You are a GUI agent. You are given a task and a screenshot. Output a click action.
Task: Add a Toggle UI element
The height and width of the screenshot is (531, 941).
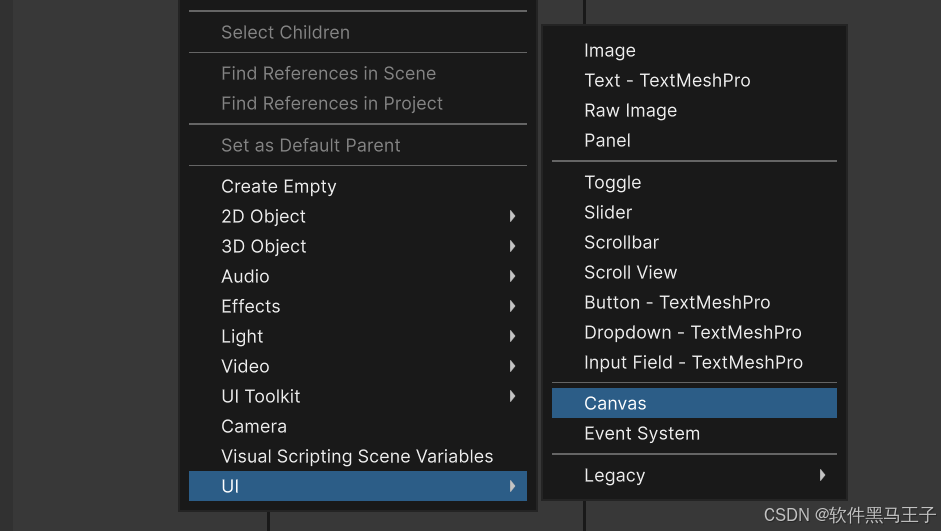click(x=612, y=182)
